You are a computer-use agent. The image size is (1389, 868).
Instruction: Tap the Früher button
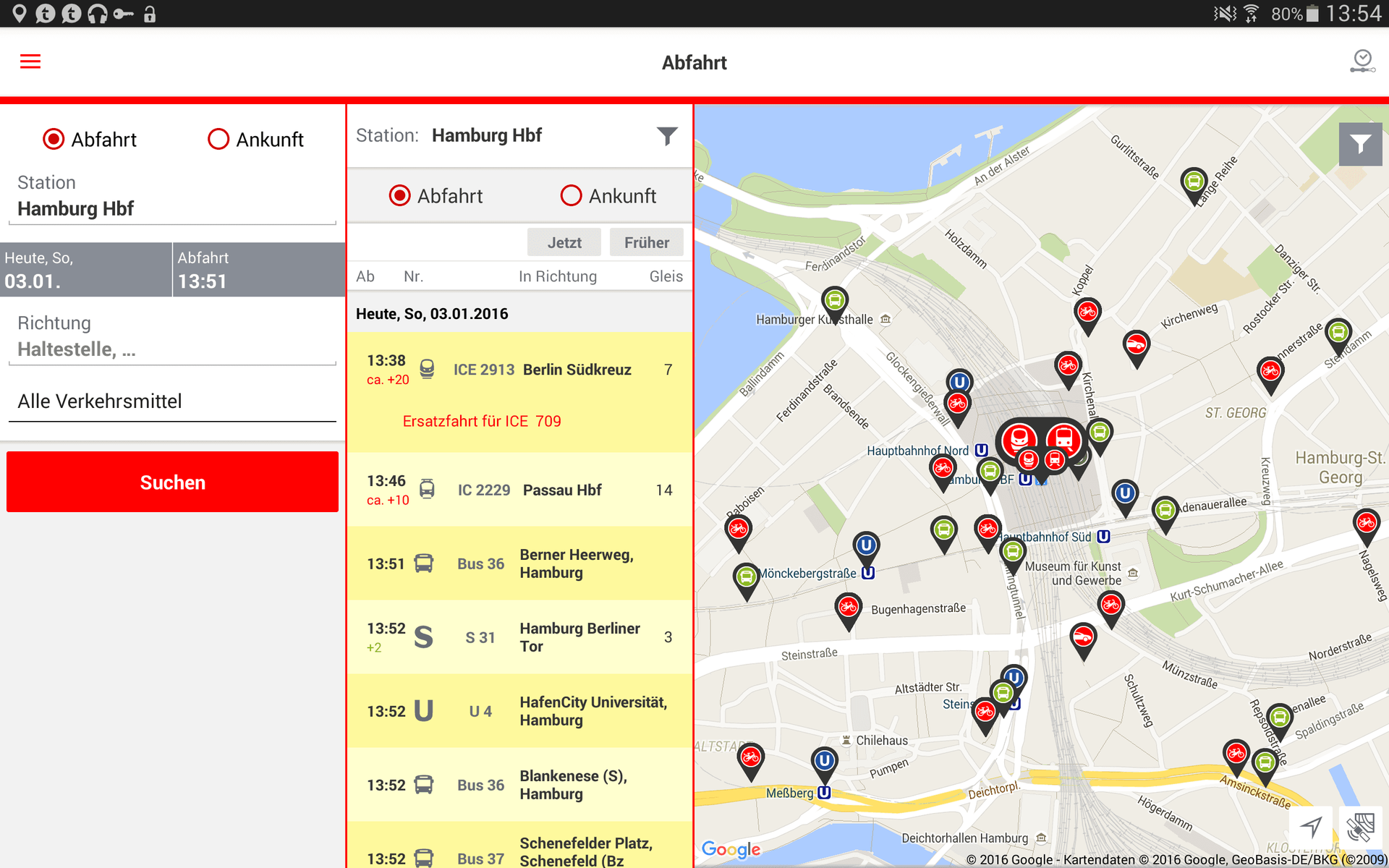coord(647,242)
